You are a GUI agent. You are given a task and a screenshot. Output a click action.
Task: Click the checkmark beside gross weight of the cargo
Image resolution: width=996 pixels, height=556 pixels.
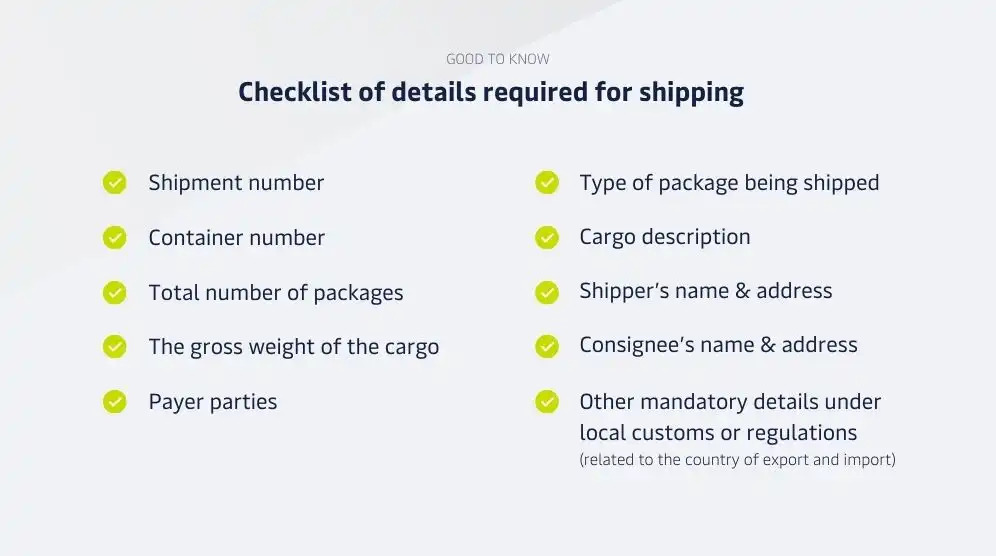[x=114, y=346]
